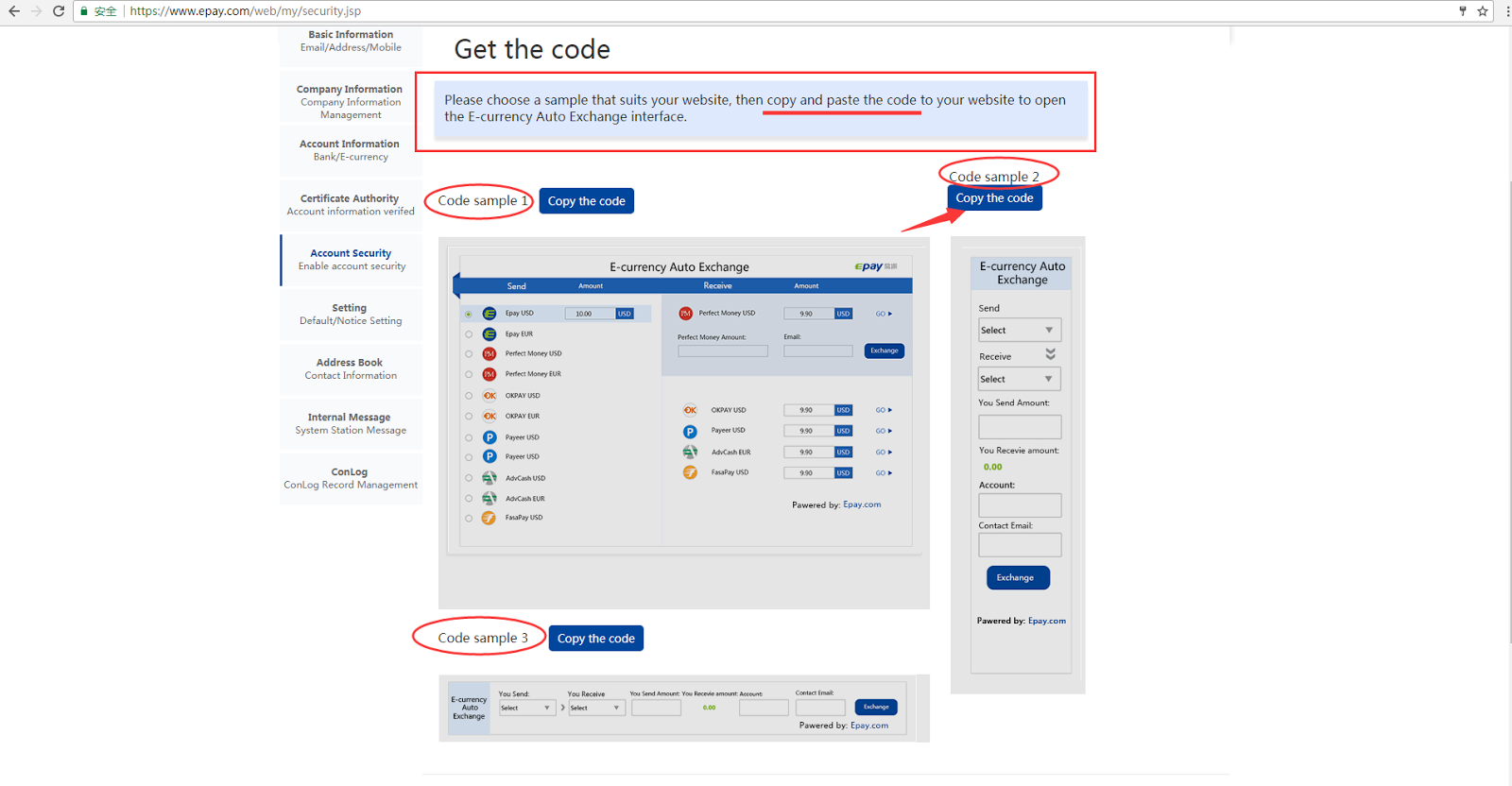Open USD currency selector beside Epay USD amount
1512x786 pixels.
pos(625,314)
